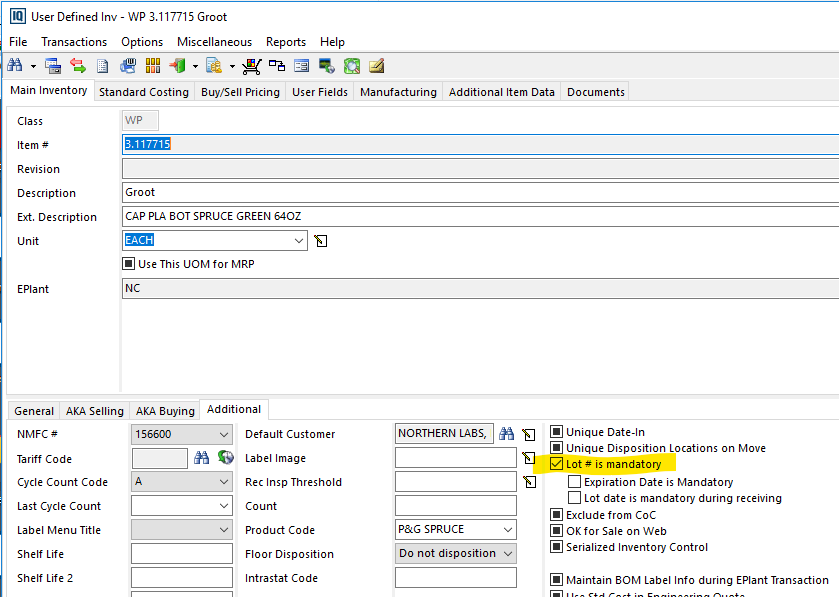Click the edit icon next to Rec Insp Threshold
The width and height of the screenshot is (839, 597).
coord(529,482)
